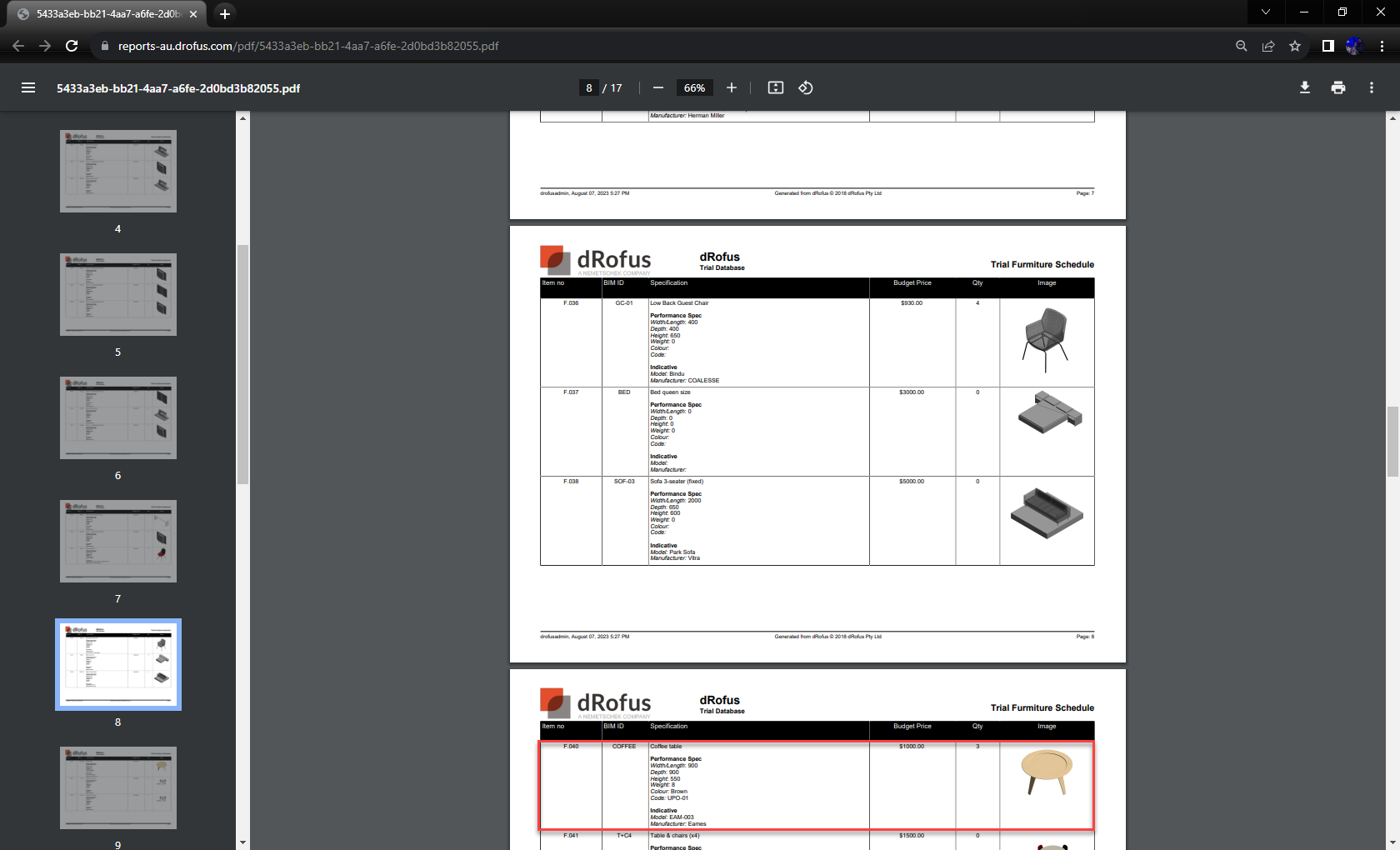Bookmark this page with star icon
The image size is (1400, 850).
click(x=1295, y=46)
